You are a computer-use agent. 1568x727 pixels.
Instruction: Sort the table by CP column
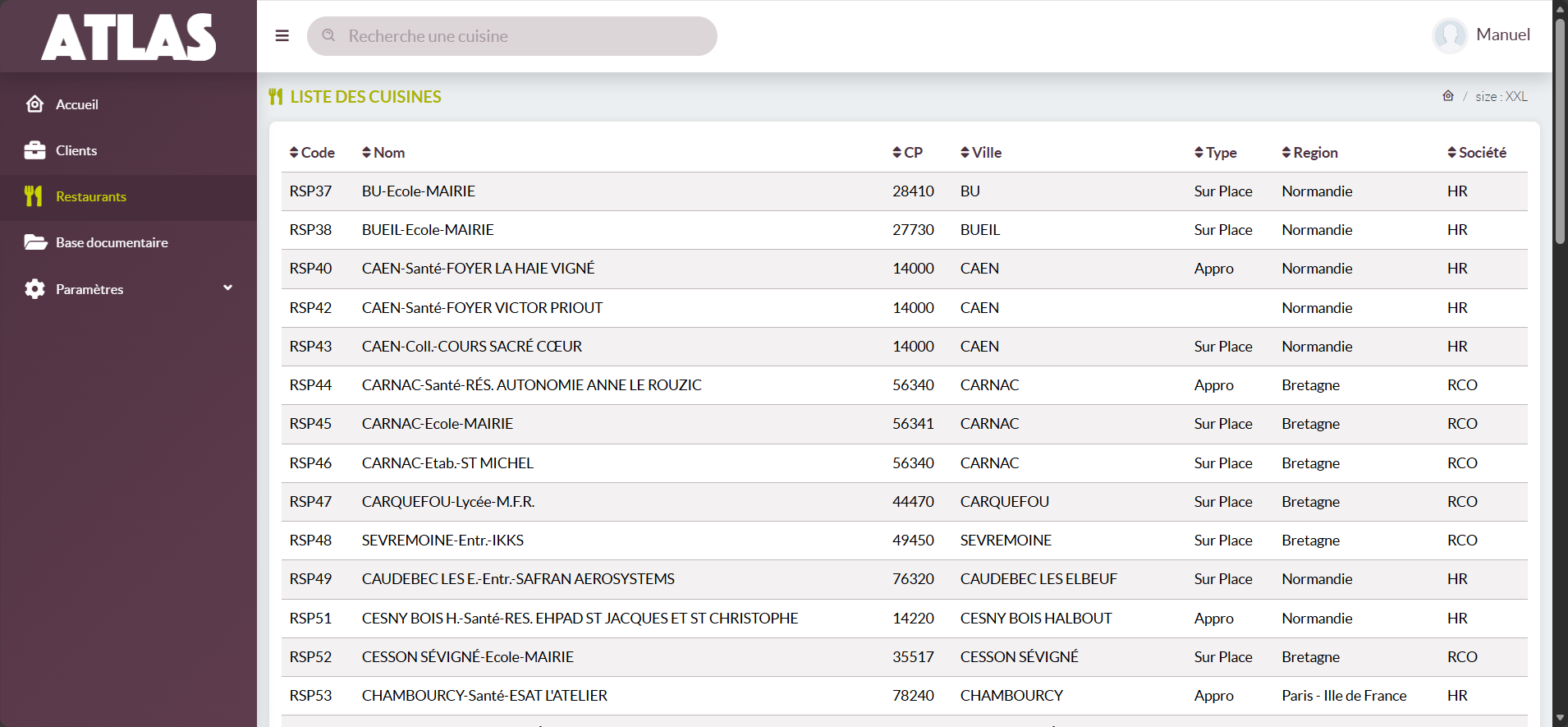tap(908, 153)
